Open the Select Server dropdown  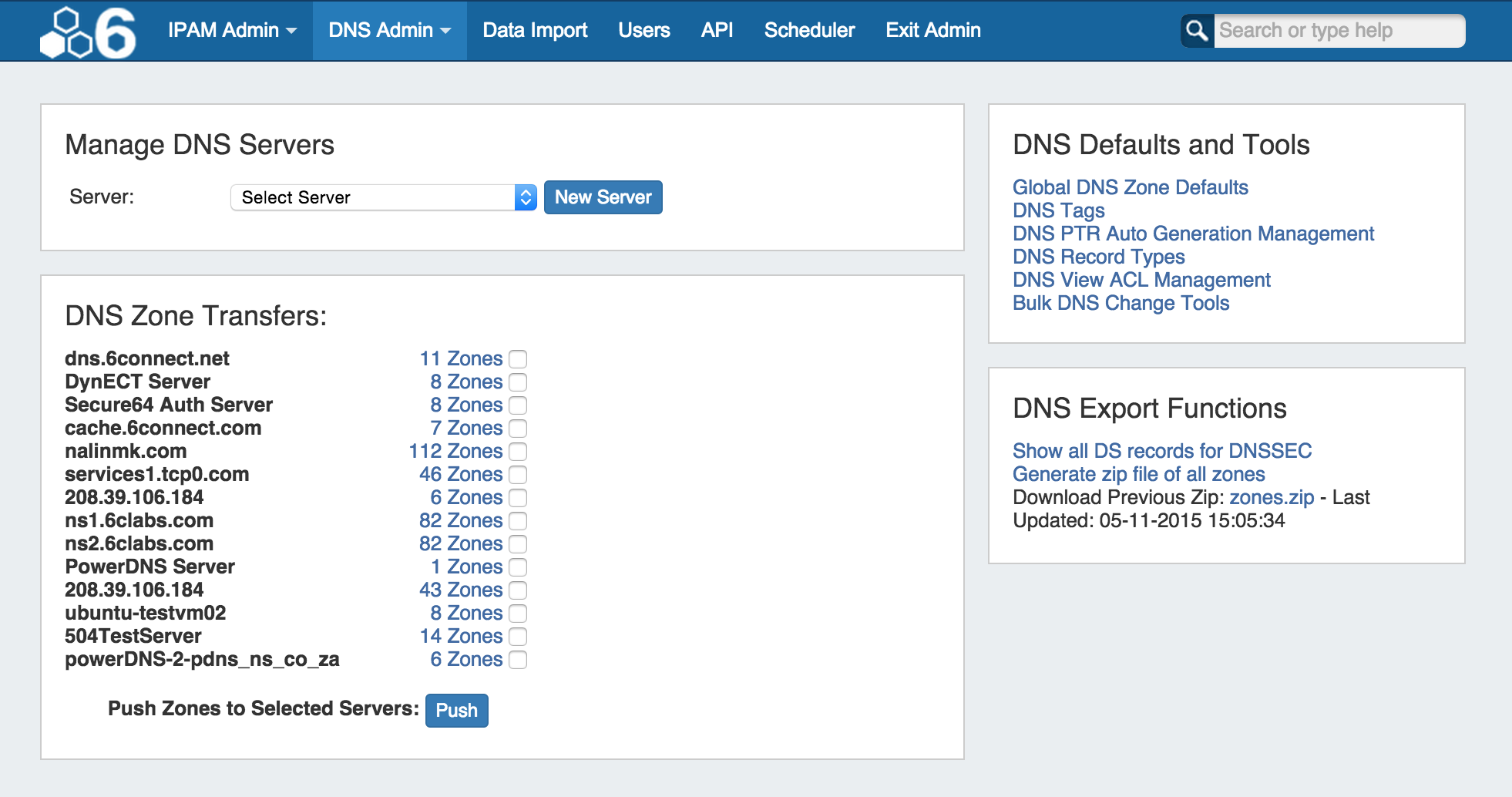click(383, 197)
